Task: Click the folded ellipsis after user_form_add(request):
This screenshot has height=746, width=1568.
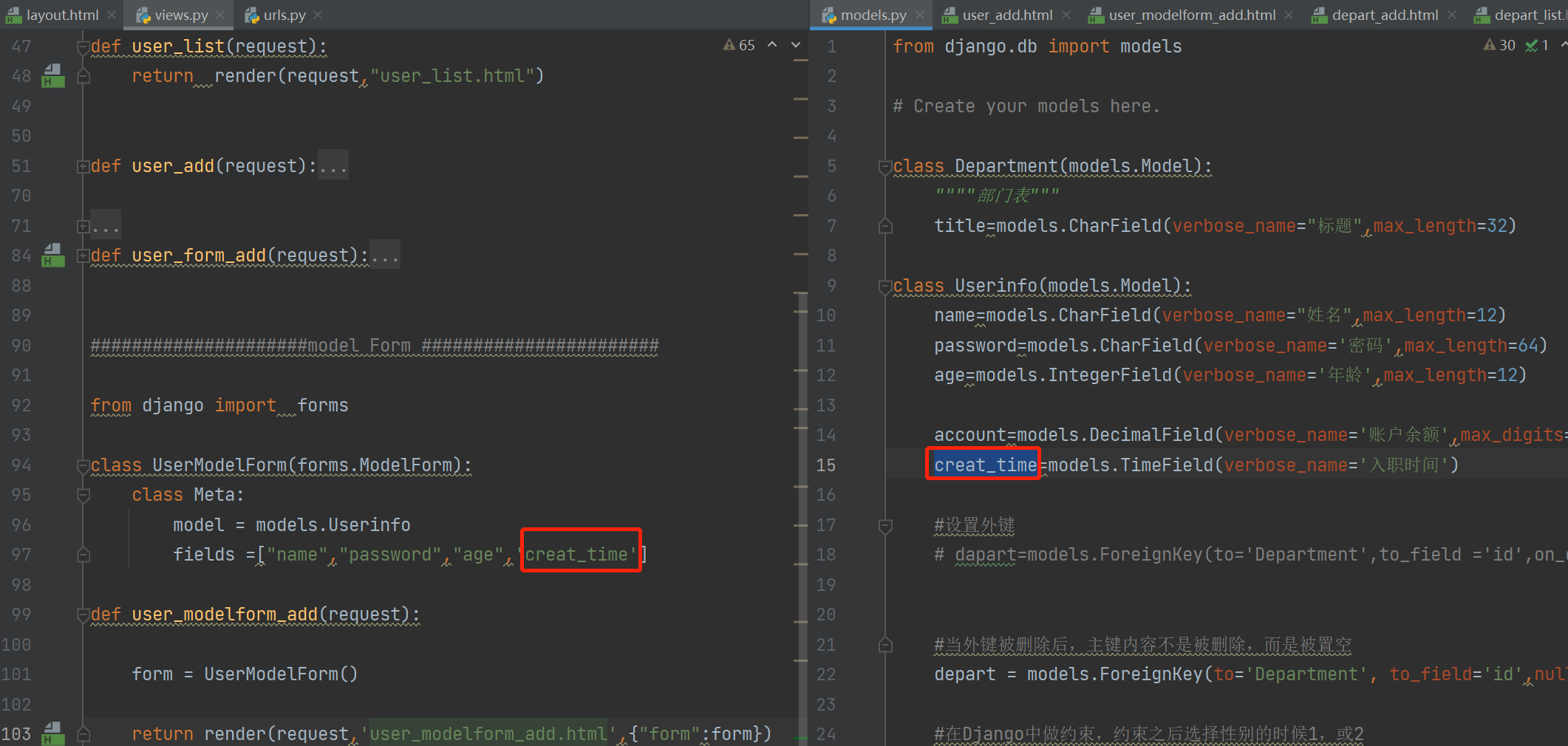Action: point(385,256)
